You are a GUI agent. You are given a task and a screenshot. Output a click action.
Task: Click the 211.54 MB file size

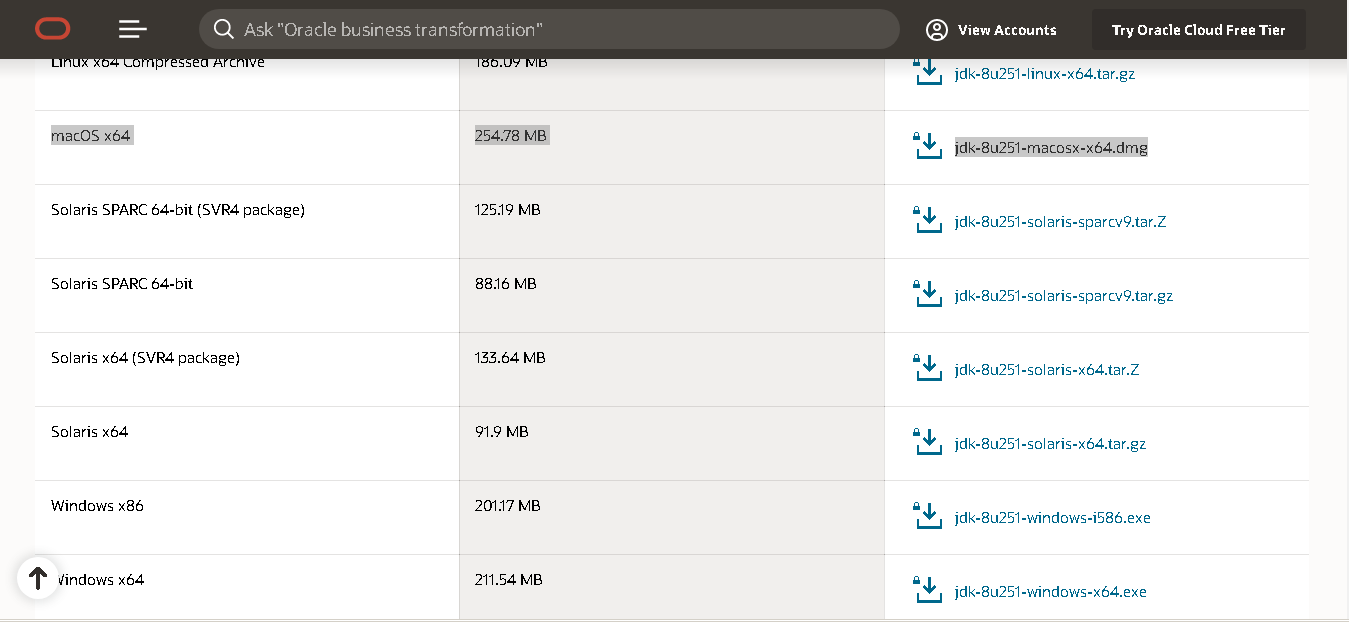(509, 580)
